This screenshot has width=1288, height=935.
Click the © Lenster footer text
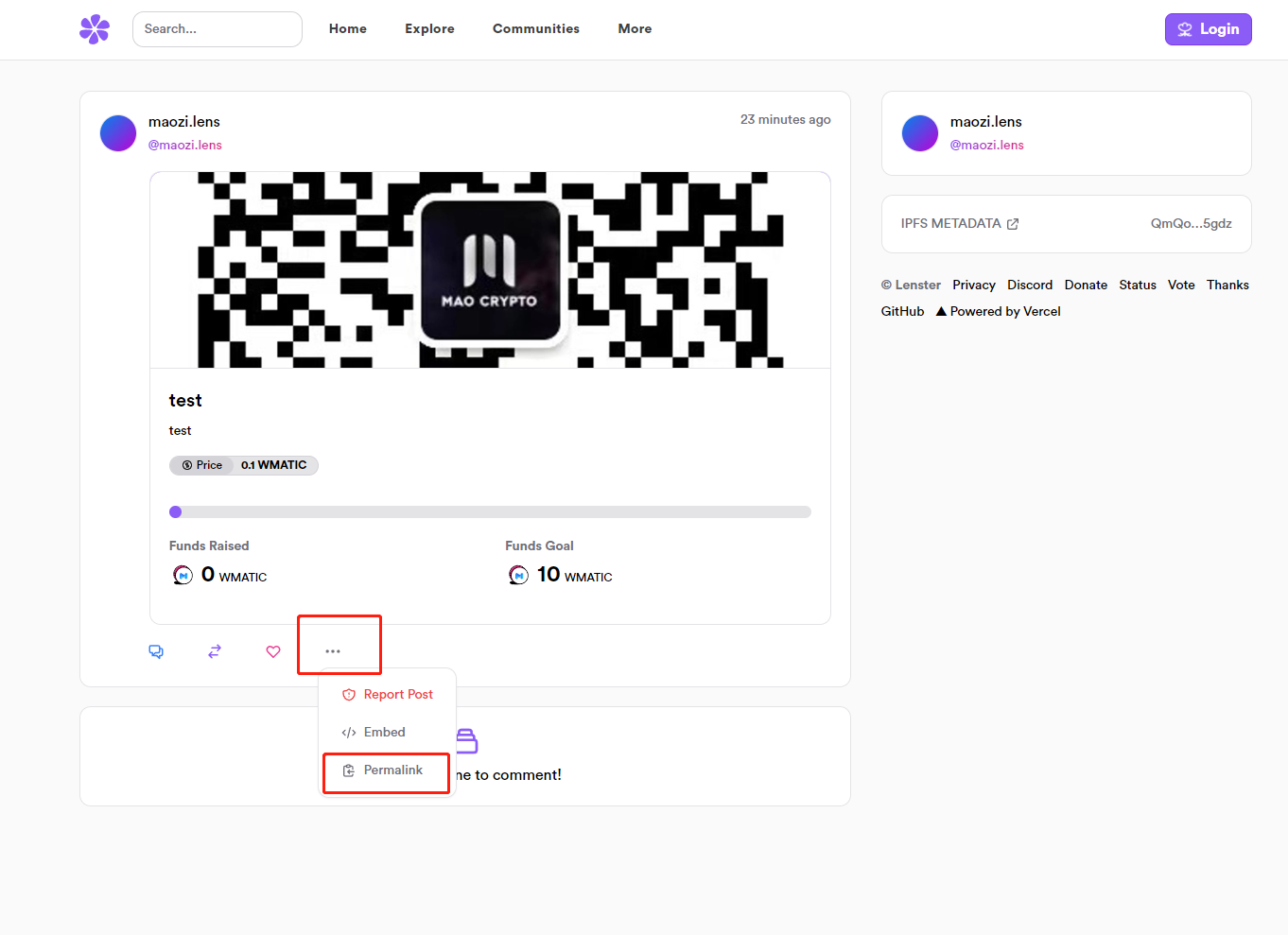[911, 285]
